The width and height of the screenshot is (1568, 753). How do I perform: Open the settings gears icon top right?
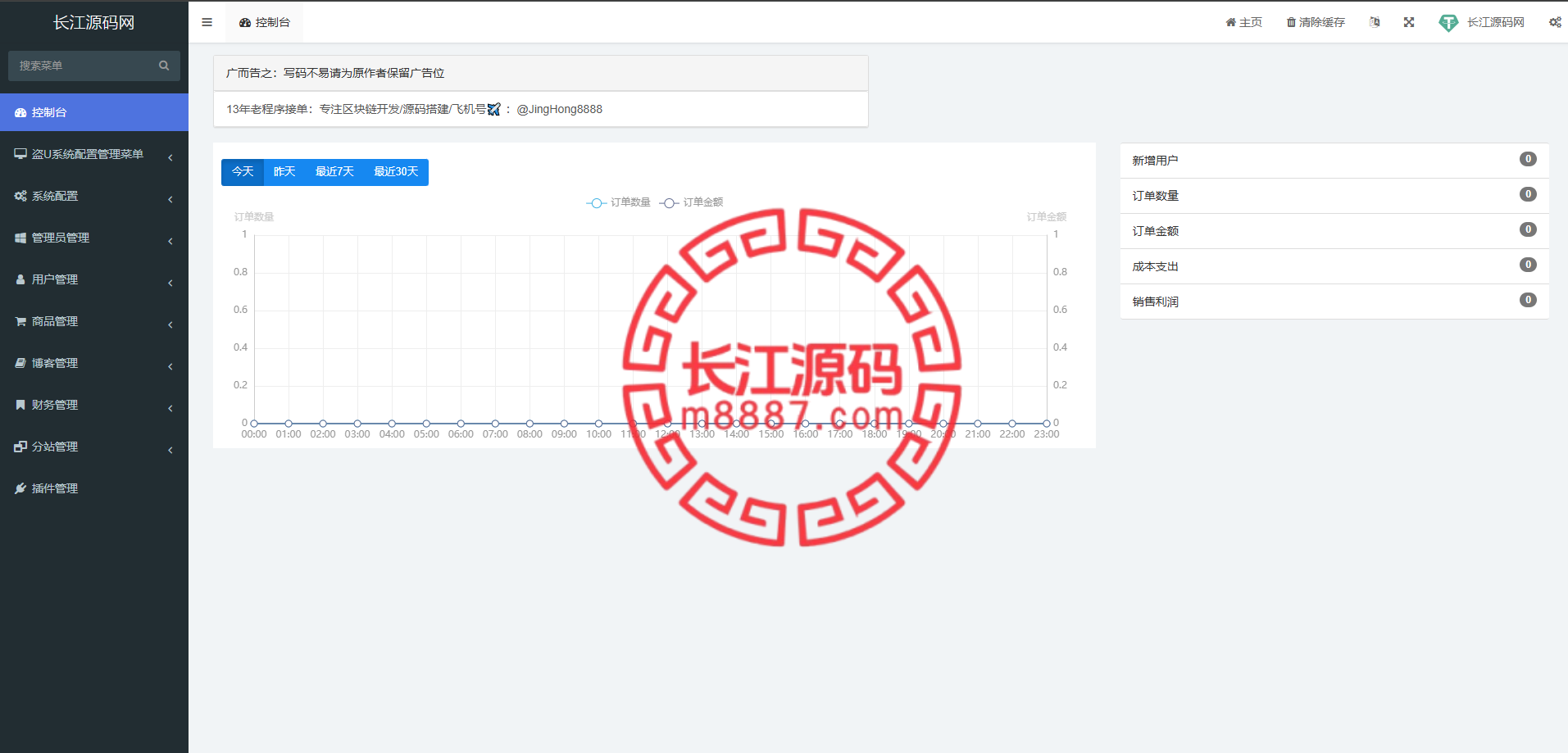pos(1555,22)
